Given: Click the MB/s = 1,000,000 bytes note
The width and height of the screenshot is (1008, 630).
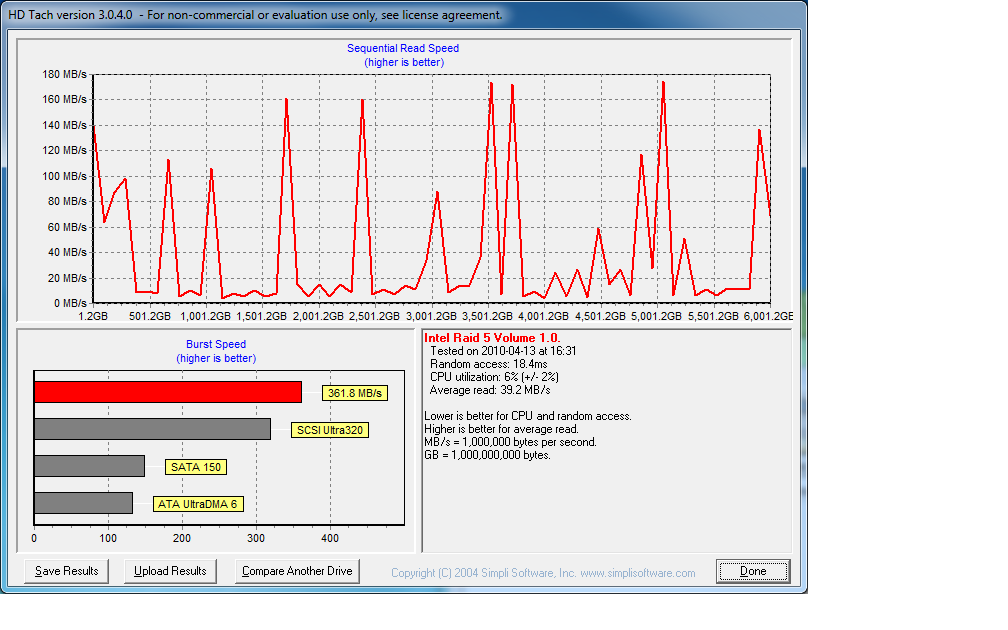Looking at the screenshot, I should (x=510, y=442).
